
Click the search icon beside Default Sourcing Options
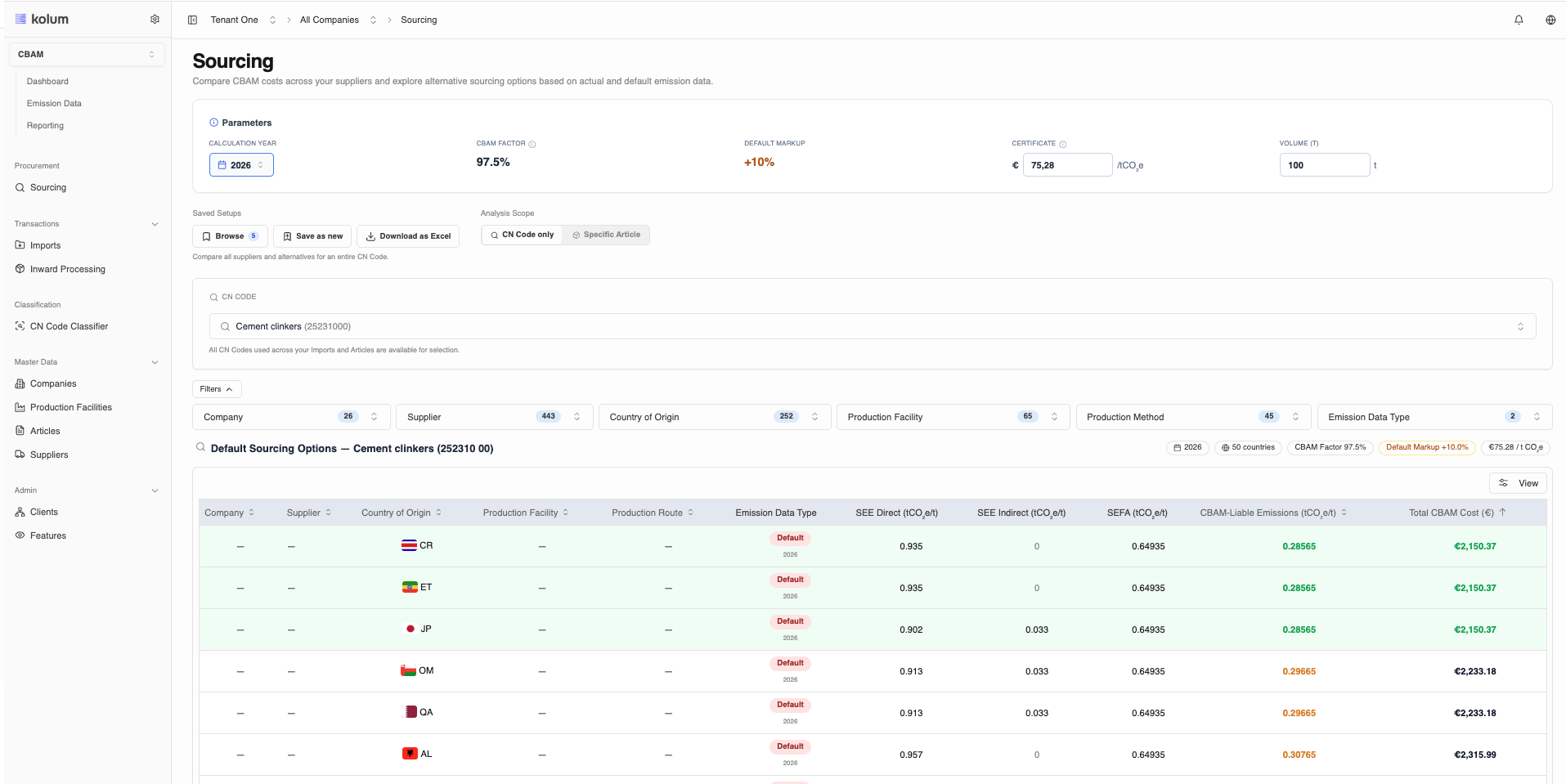click(x=200, y=447)
